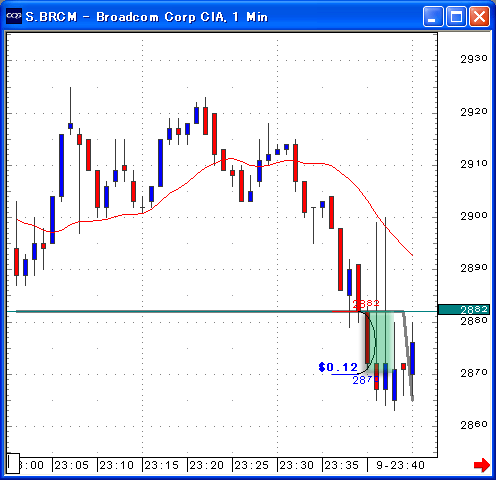The width and height of the screenshot is (496, 480).
Task: Click the small box at bottom-left corner
Action: click(x=13, y=463)
